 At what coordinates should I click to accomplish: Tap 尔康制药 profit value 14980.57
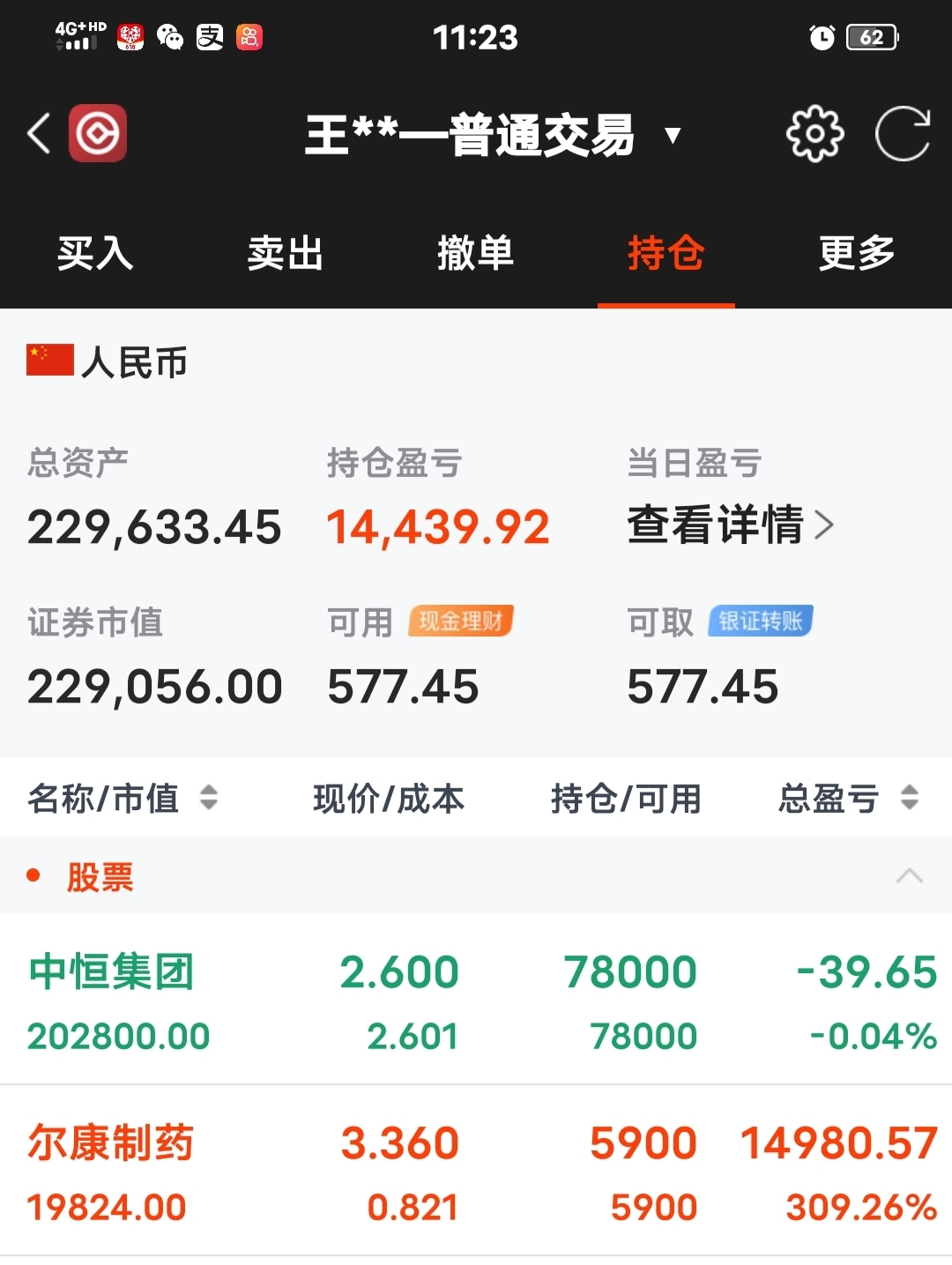[839, 1143]
